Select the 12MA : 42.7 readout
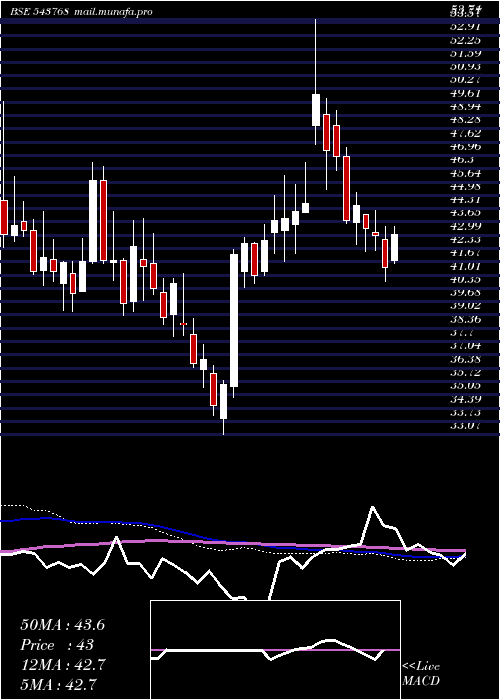This screenshot has height=700, width=500. point(62,665)
